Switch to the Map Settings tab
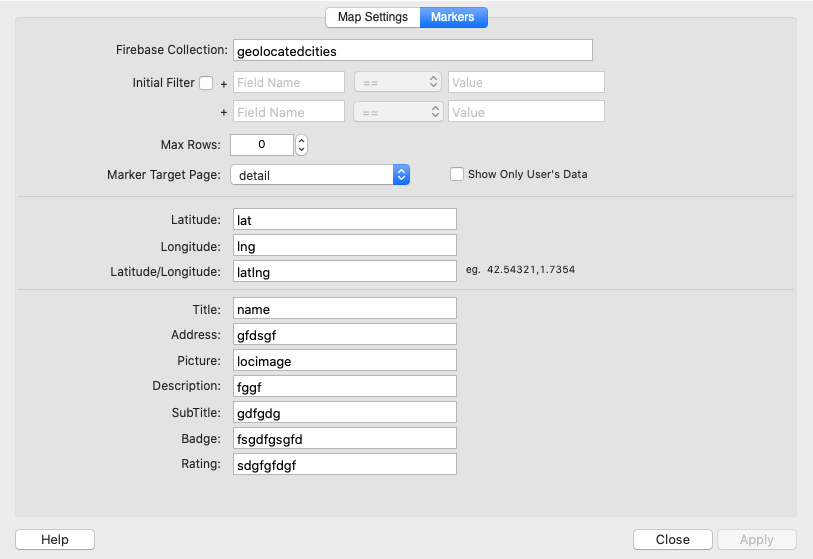The image size is (813, 559). click(372, 17)
